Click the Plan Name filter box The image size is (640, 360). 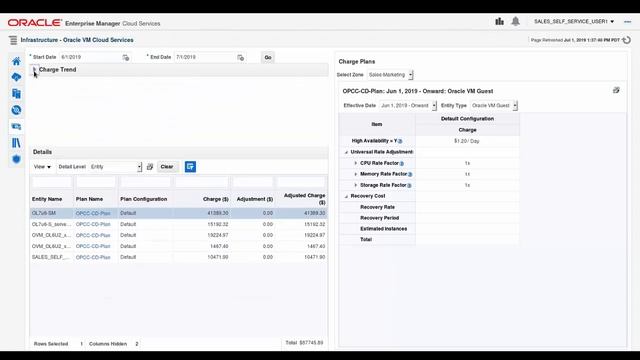point(96,182)
